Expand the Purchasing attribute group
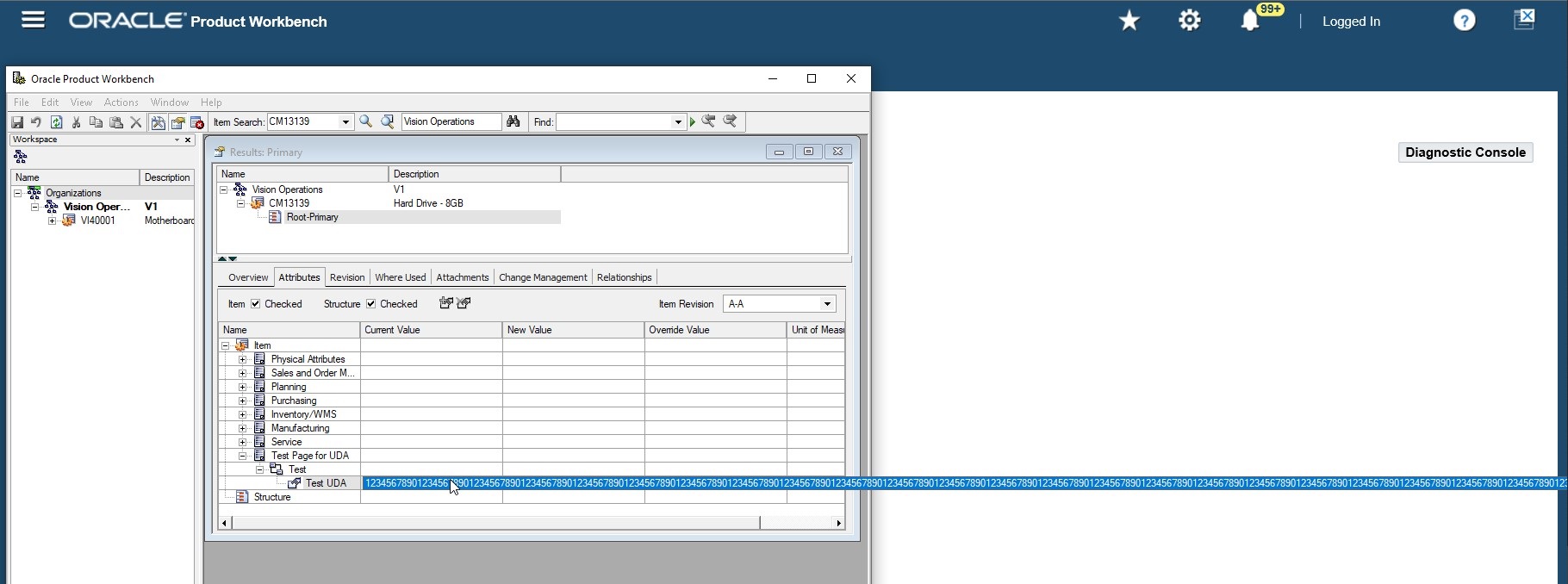This screenshot has height=584, width=1568. 242,401
